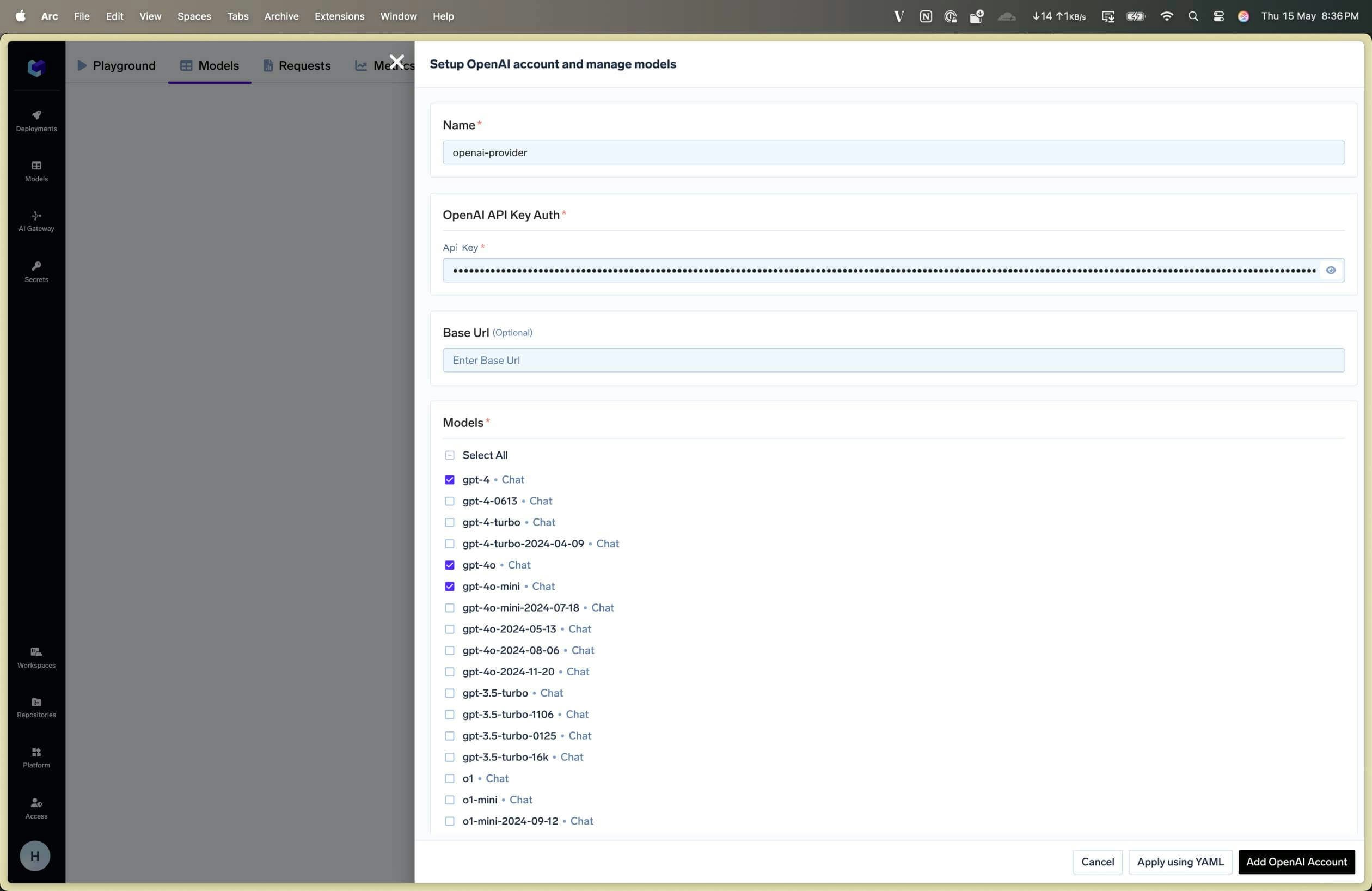Check gpt-4o-2024-08-06 model

pyautogui.click(x=450, y=650)
